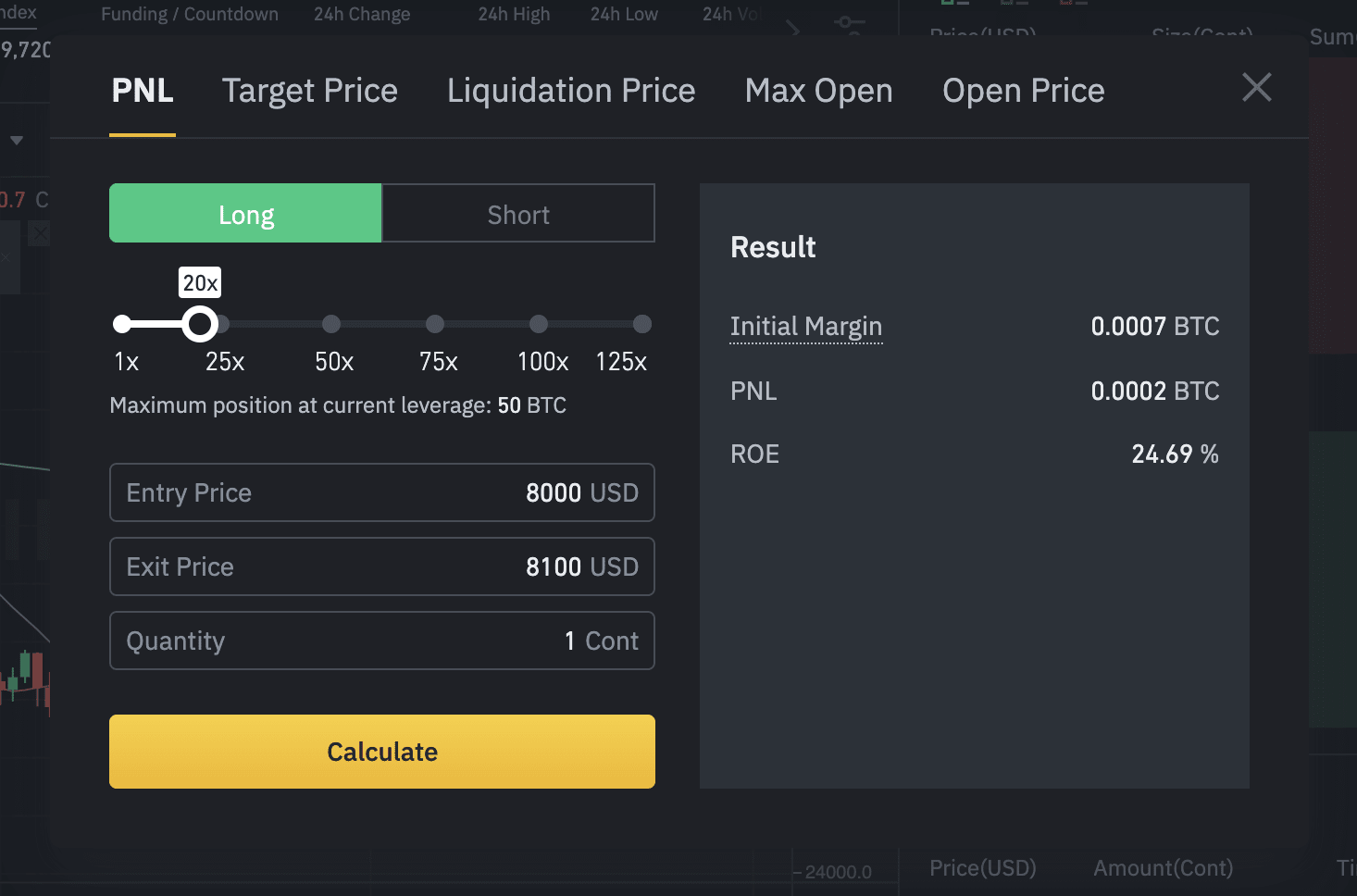1357x896 pixels.
Task: Click the right chevron next to 24h Volume
Action: 794,29
